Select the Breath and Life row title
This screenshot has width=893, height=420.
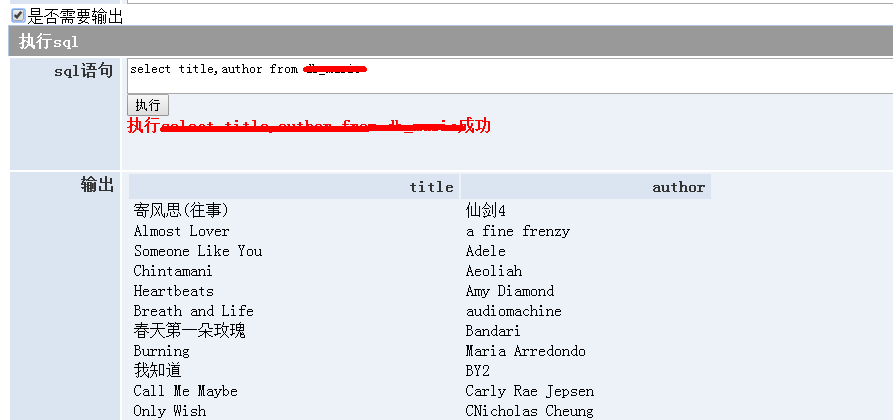click(x=194, y=311)
